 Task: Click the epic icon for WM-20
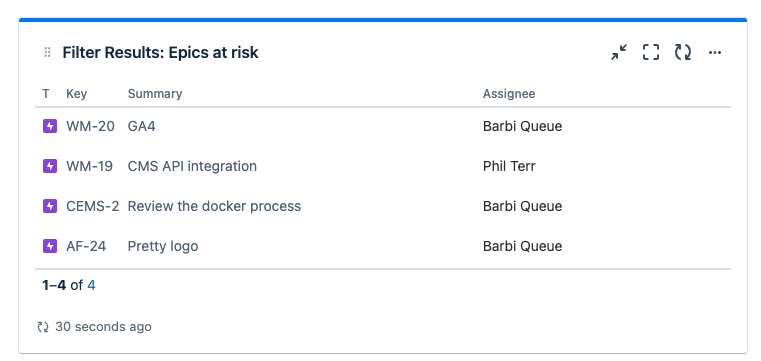50,127
